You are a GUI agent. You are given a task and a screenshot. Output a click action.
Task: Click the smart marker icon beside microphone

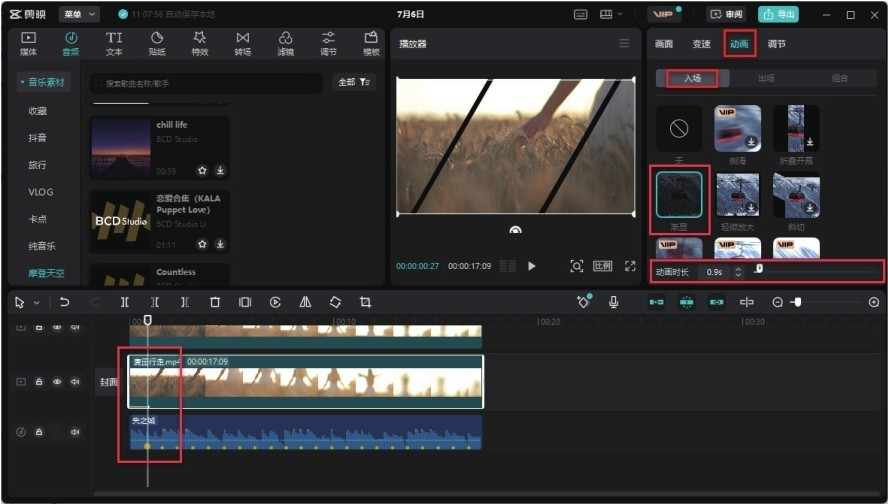(583, 302)
